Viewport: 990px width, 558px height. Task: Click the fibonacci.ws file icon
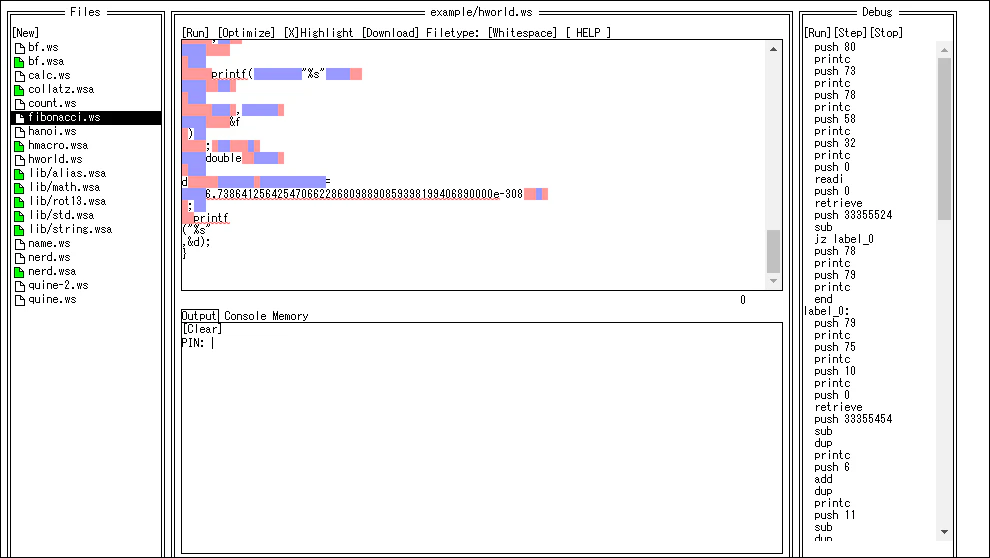point(20,118)
